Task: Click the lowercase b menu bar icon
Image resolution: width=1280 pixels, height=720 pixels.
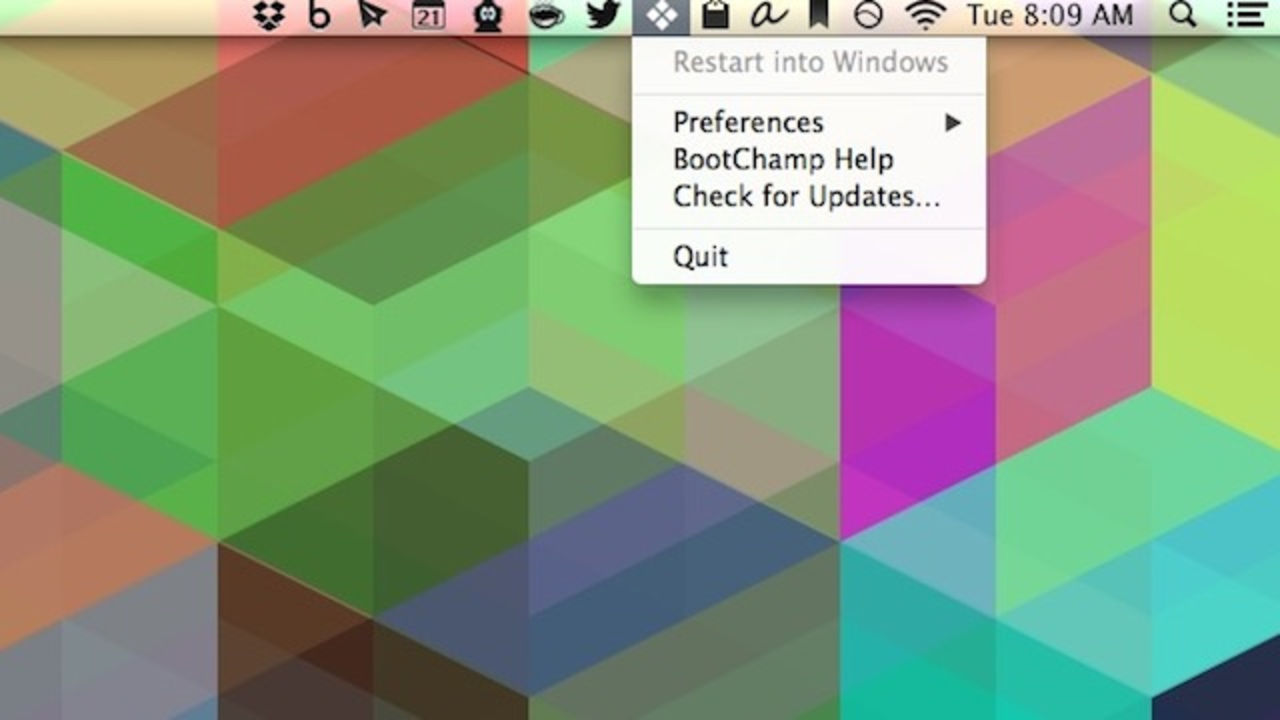Action: coord(320,15)
